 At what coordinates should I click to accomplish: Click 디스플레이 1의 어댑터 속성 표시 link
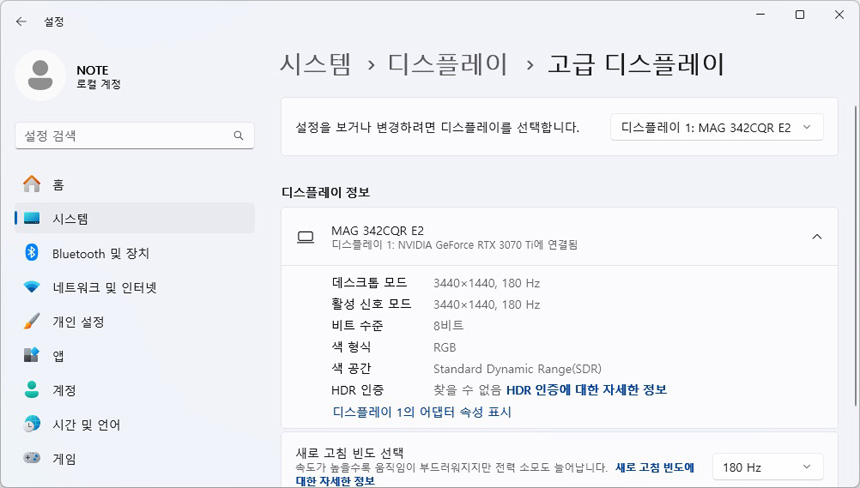tap(422, 412)
